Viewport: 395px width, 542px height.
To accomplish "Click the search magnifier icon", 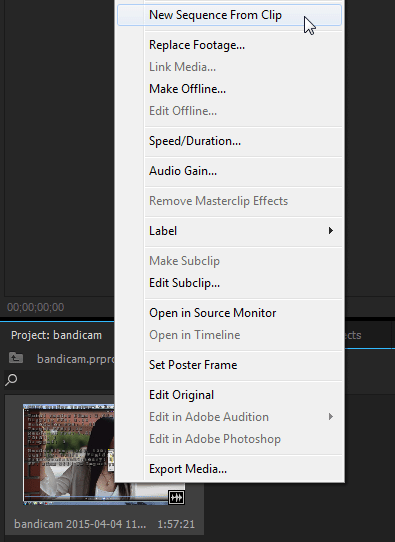I will (11, 380).
